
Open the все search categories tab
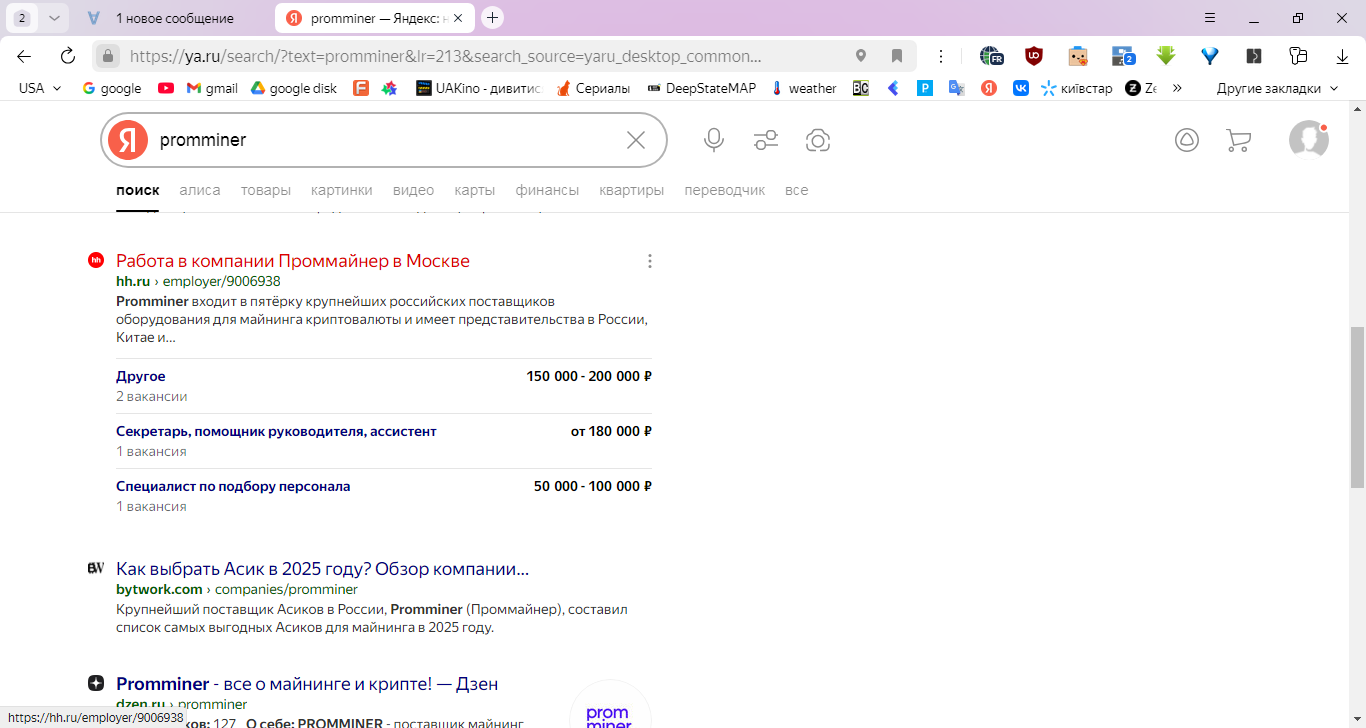tap(797, 190)
